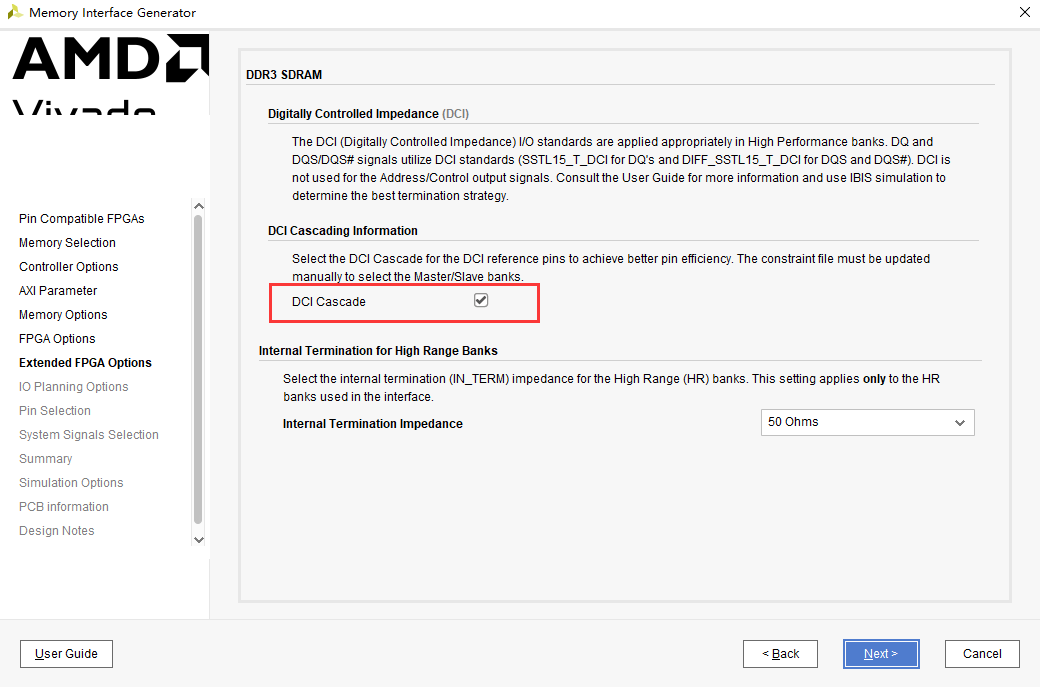Viewport: 1040px width, 687px height.
Task: Click the sidebar scroll up arrow
Action: (198, 206)
